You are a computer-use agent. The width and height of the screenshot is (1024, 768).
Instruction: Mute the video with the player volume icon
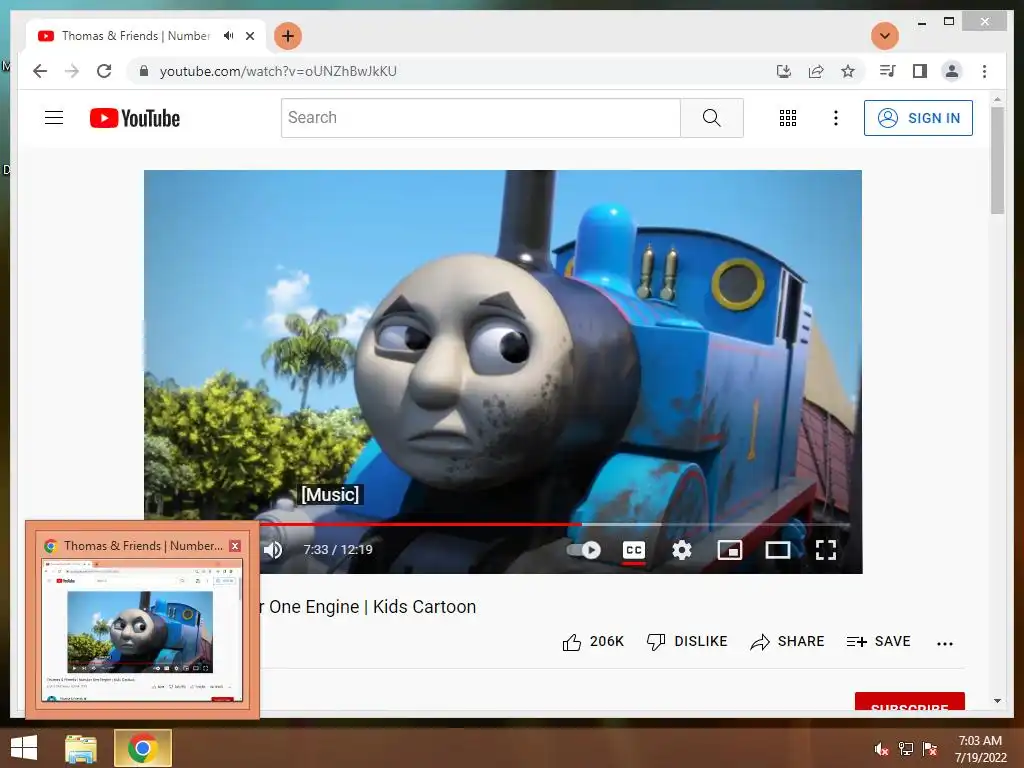click(273, 550)
